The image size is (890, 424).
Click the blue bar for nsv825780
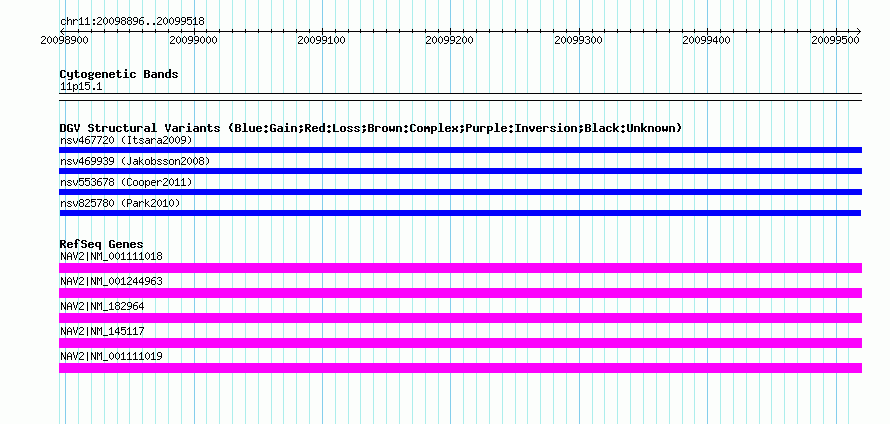460,213
